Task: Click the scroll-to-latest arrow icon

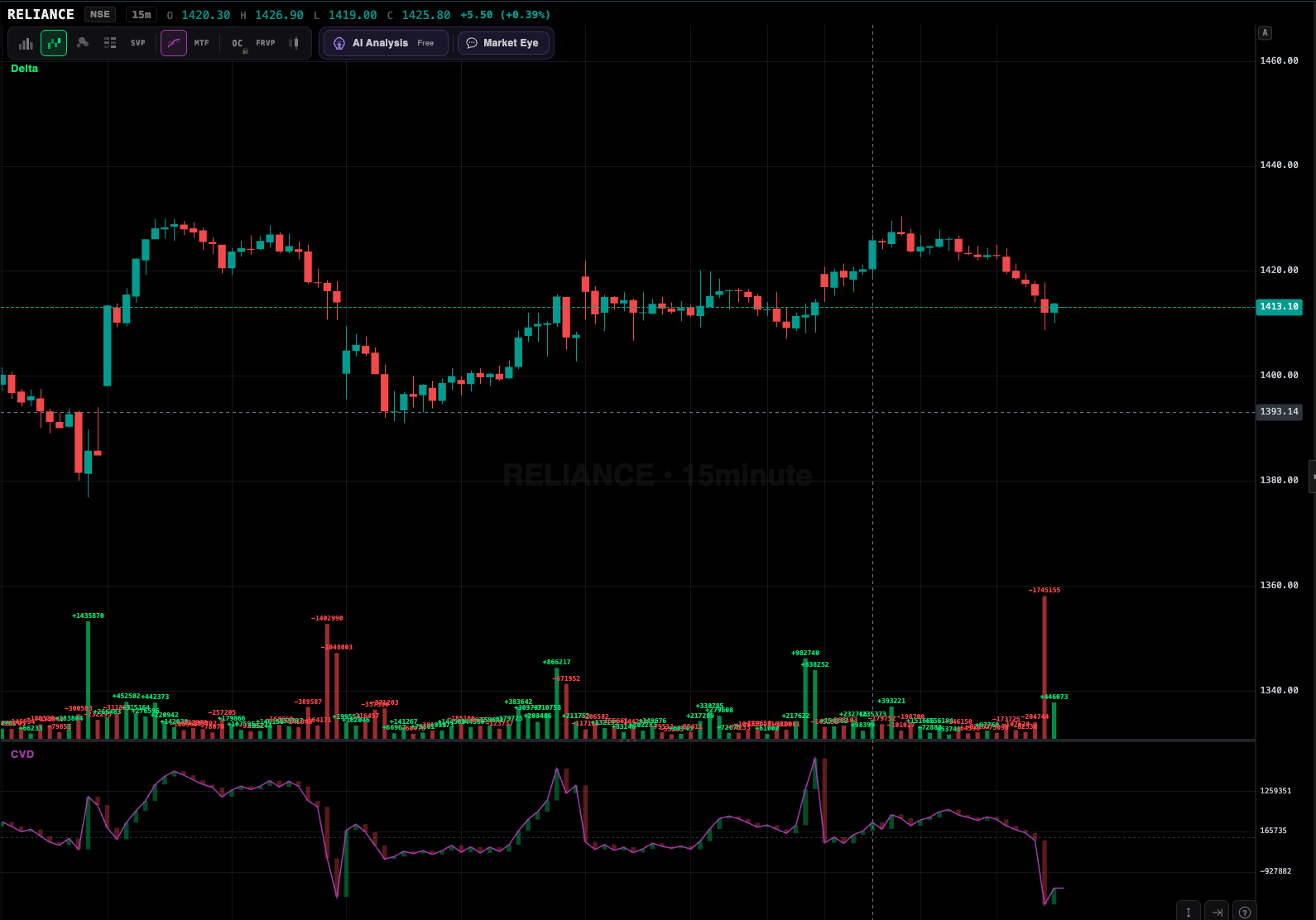Action: 1217,912
